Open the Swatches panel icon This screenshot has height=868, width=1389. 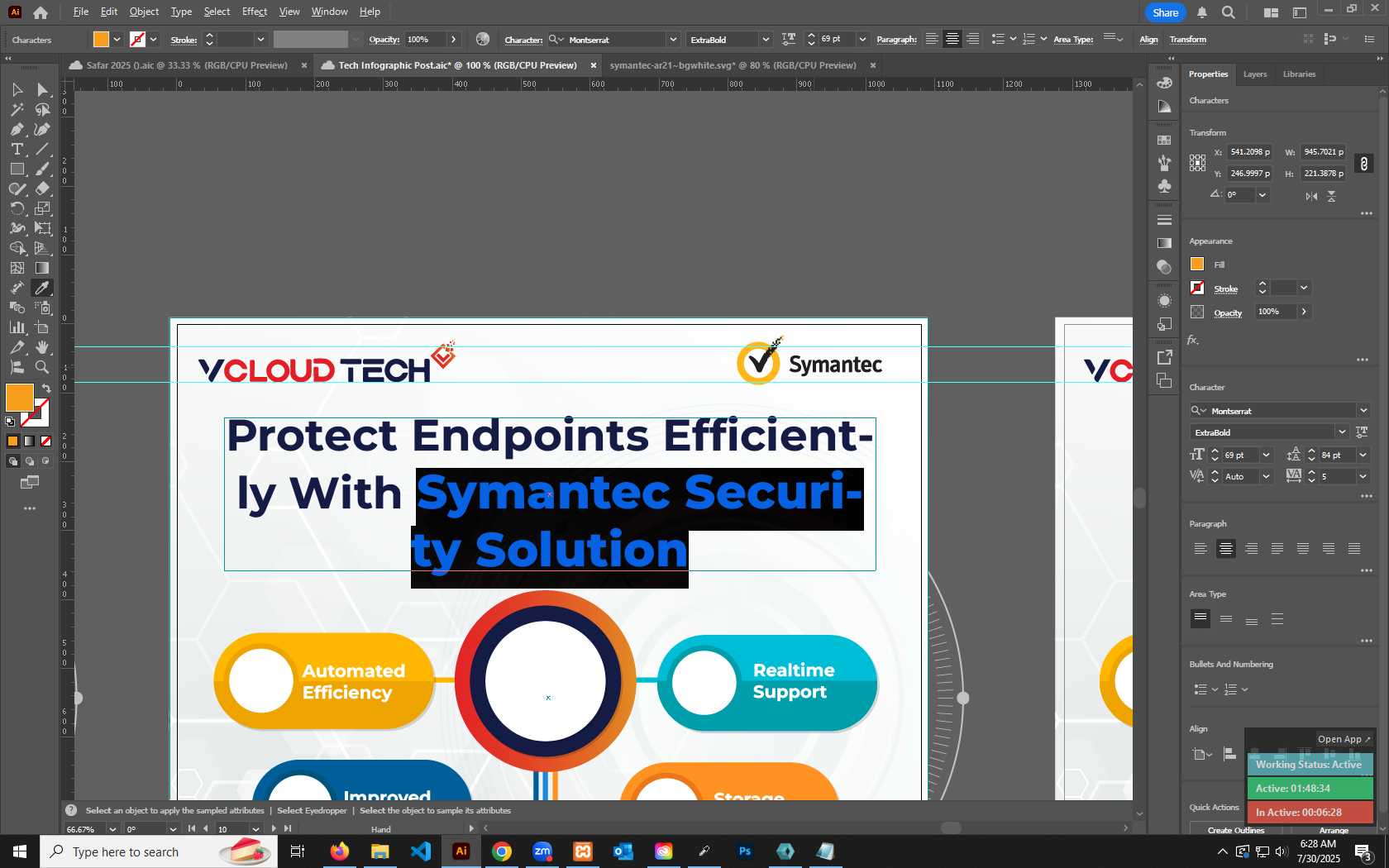(1164, 140)
